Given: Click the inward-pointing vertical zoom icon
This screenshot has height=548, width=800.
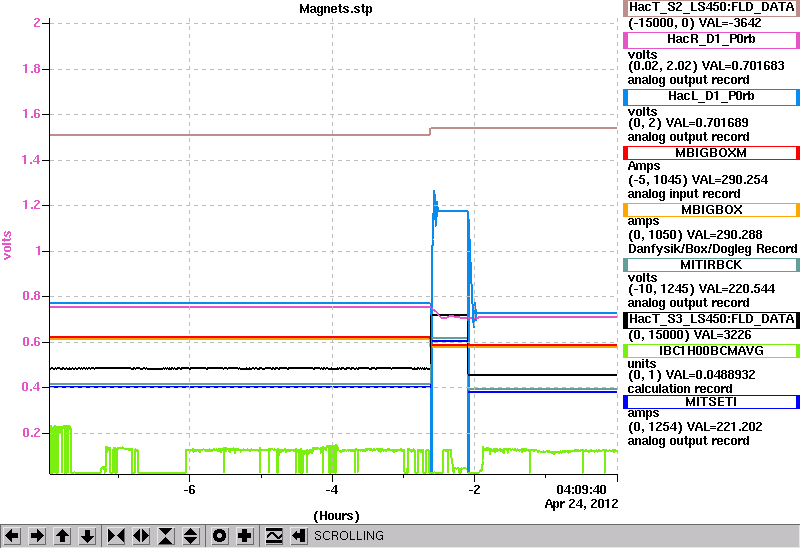Looking at the screenshot, I should 166,536.
